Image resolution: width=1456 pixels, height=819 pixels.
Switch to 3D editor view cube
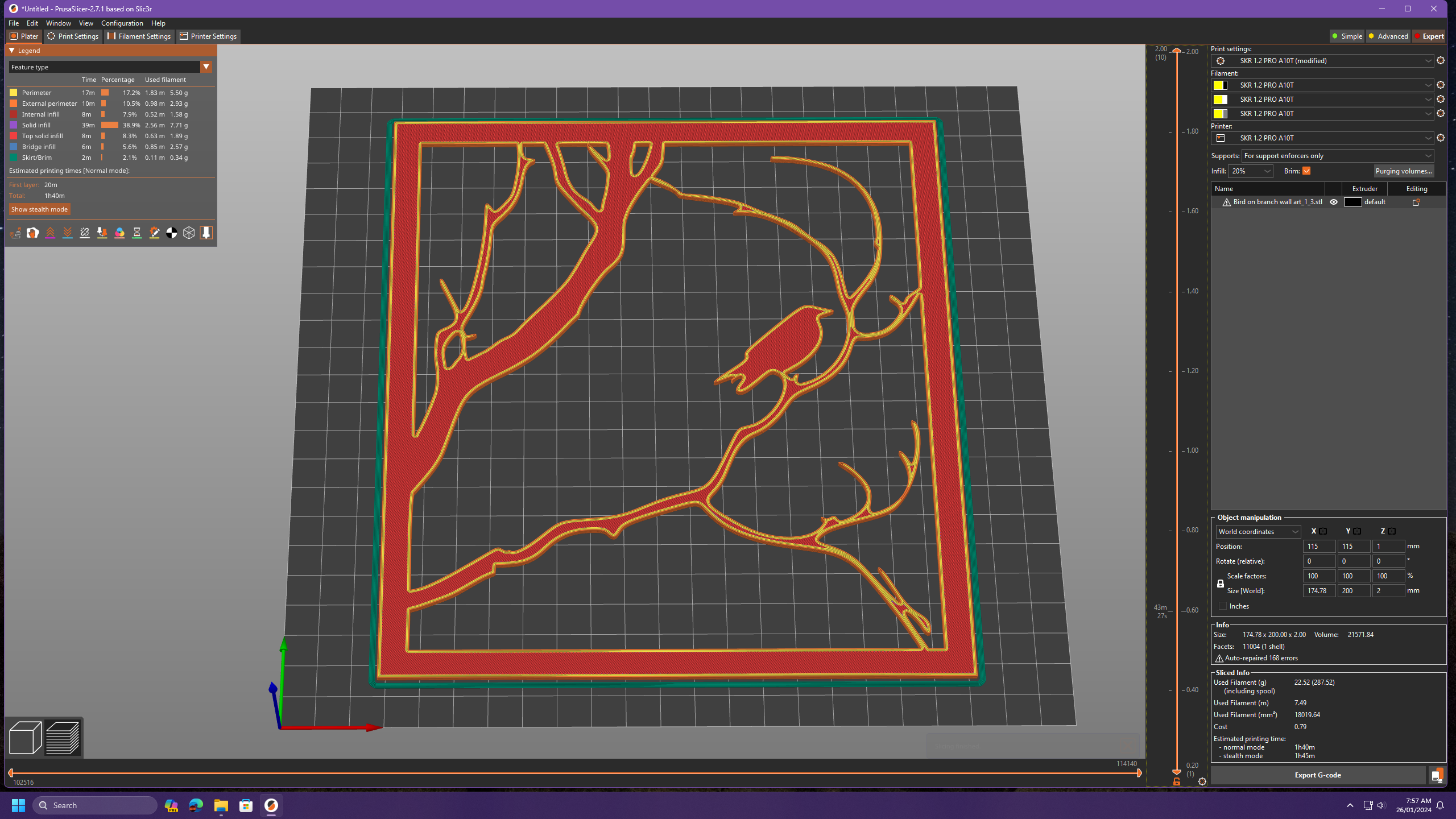(26, 738)
